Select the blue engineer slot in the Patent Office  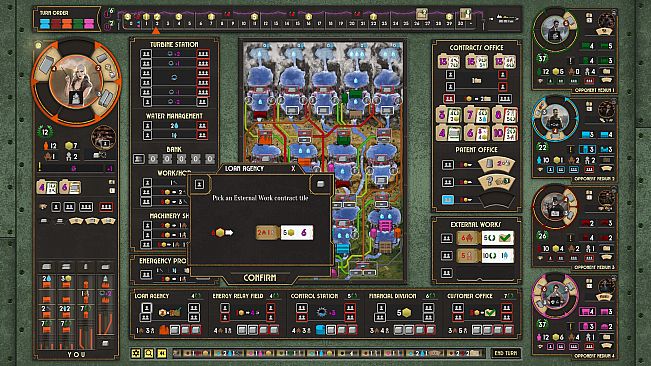point(448,200)
